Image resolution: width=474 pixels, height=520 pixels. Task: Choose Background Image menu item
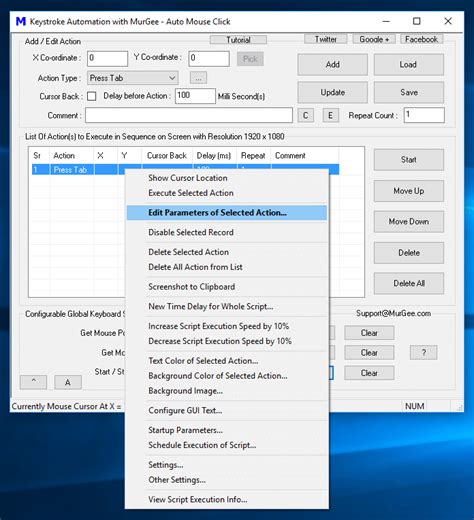click(x=227, y=391)
